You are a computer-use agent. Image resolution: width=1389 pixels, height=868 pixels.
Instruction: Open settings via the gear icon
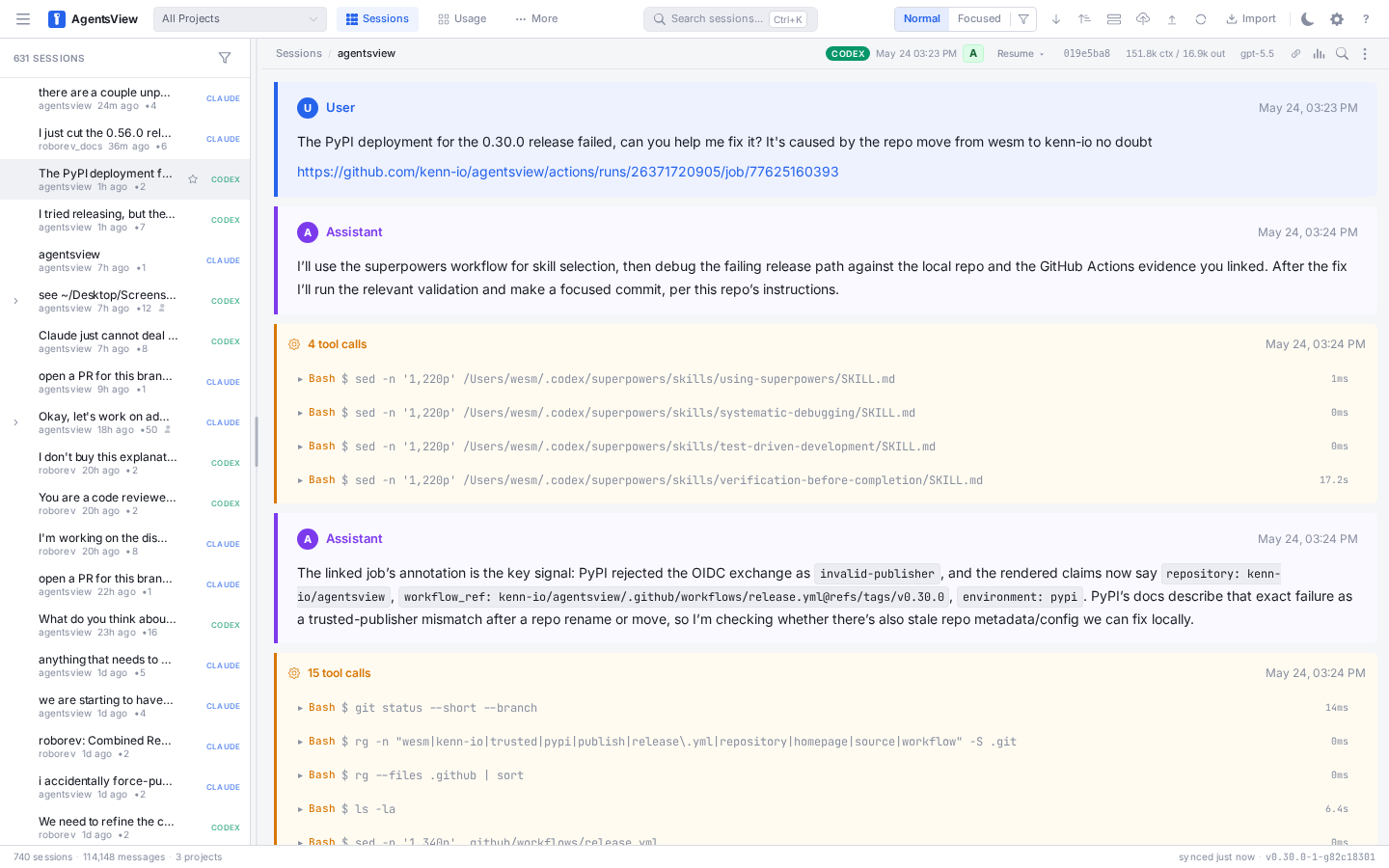[1337, 19]
